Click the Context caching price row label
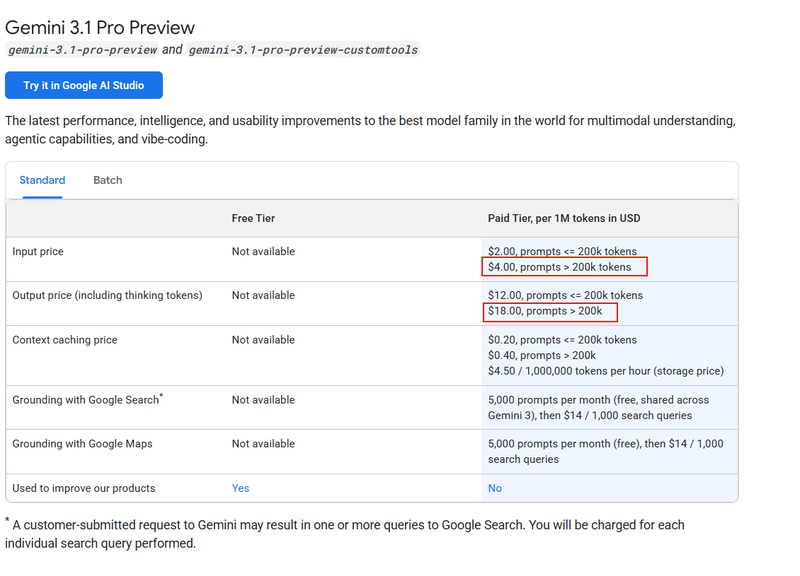This screenshot has width=800, height=576. [x=65, y=340]
